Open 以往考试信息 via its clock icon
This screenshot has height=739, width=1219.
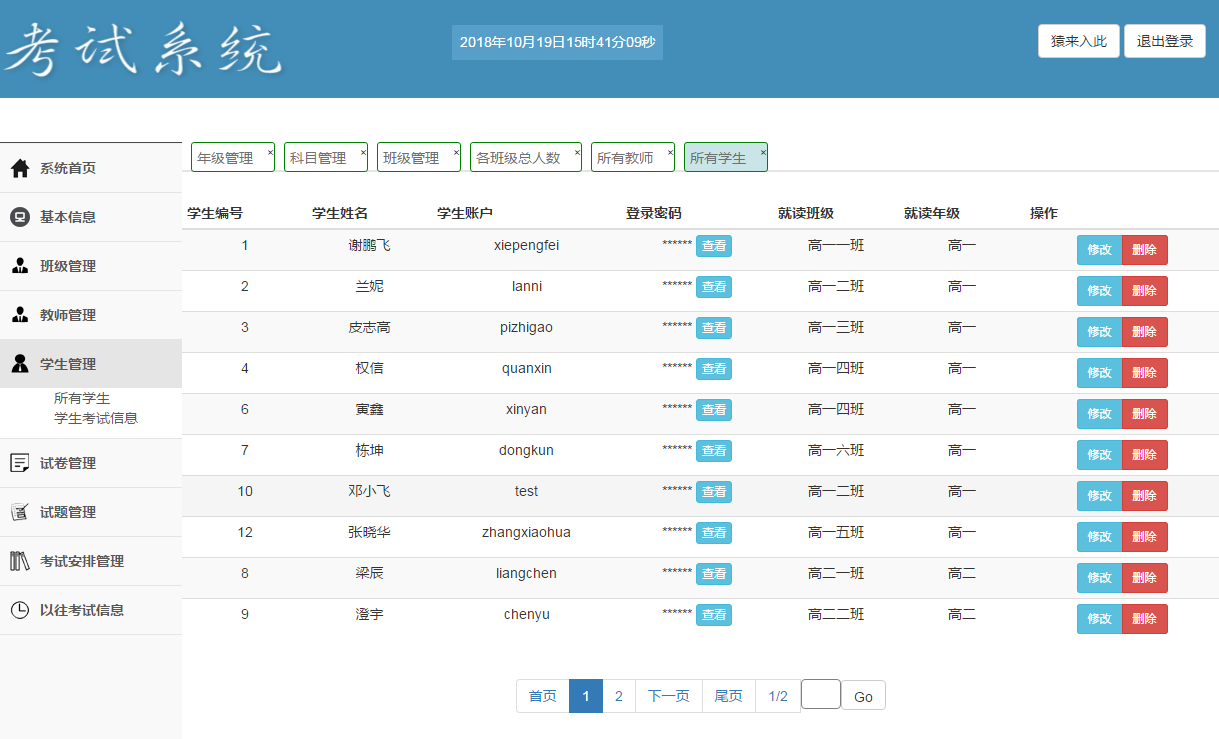20,610
